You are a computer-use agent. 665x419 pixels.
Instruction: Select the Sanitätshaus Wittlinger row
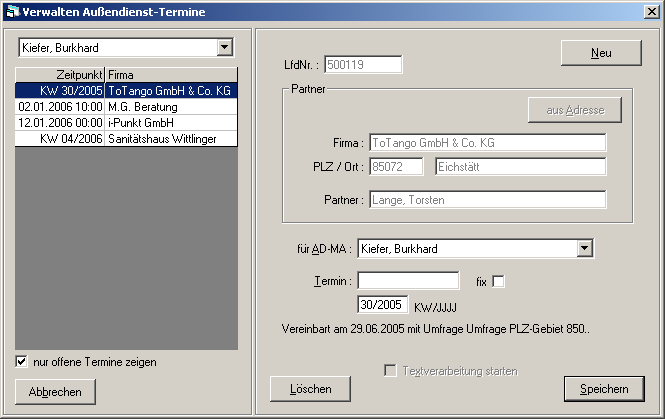tap(126, 138)
